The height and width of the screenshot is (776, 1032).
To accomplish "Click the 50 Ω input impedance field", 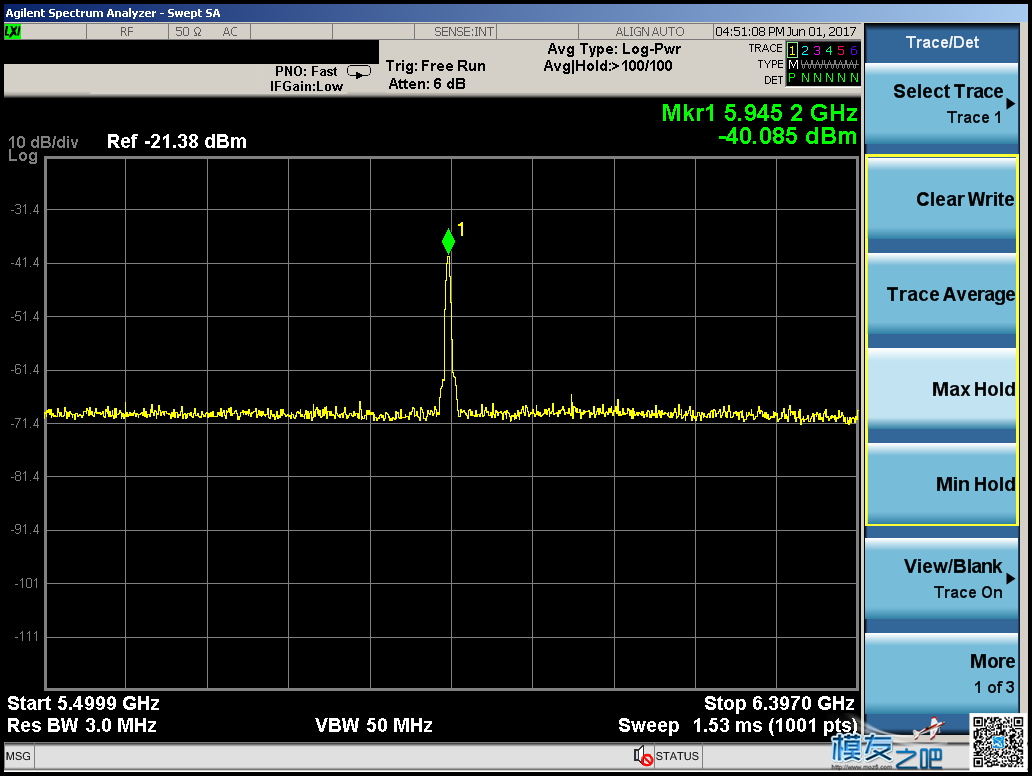I will [188, 32].
